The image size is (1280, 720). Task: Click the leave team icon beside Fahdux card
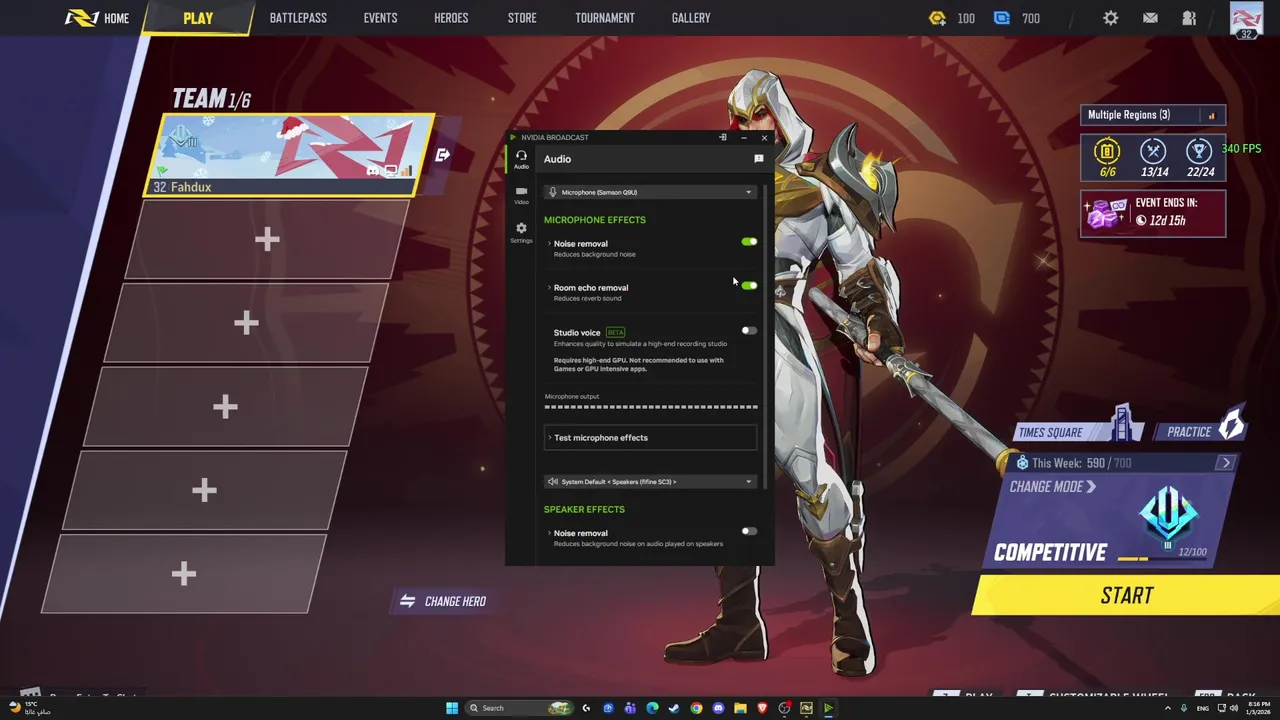[x=442, y=155]
